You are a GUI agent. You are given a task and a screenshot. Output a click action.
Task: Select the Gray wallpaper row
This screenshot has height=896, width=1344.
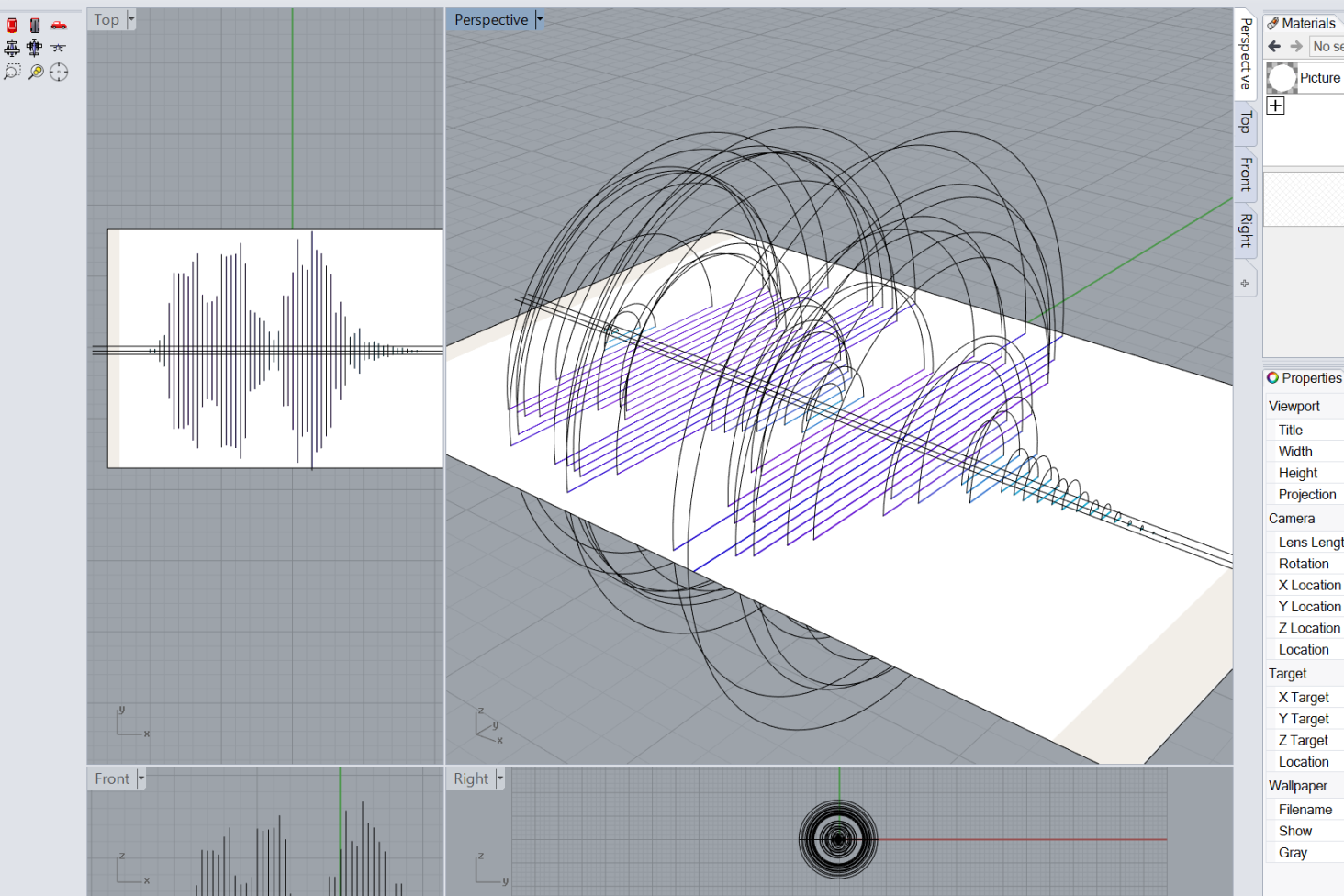[x=1304, y=853]
